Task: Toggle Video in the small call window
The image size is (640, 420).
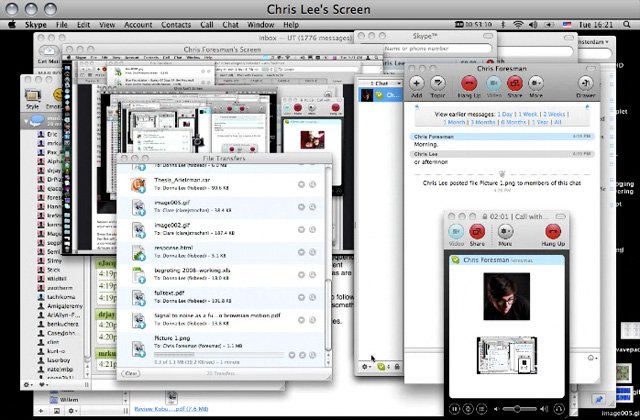Action: click(456, 231)
